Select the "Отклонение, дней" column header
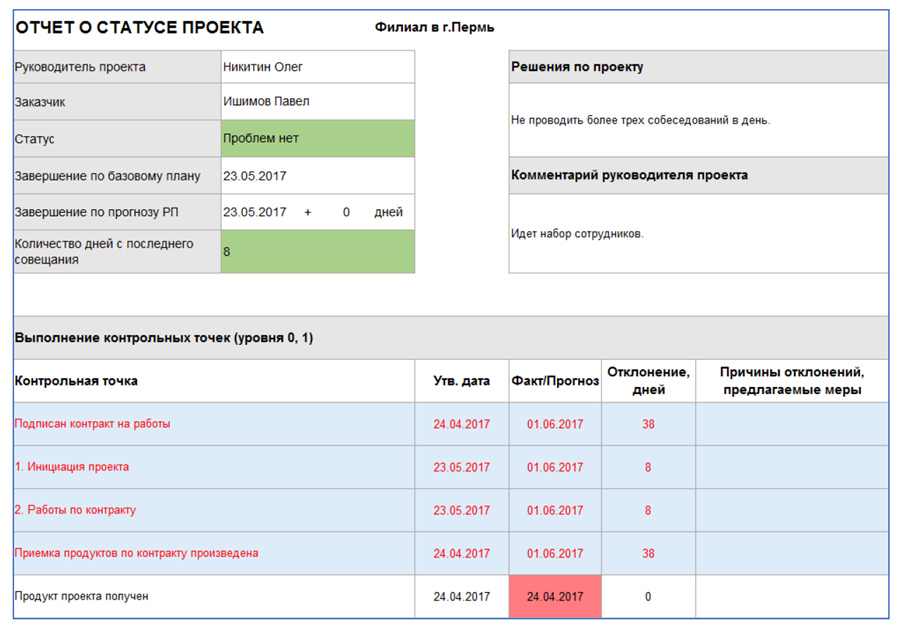 [x=648, y=381]
